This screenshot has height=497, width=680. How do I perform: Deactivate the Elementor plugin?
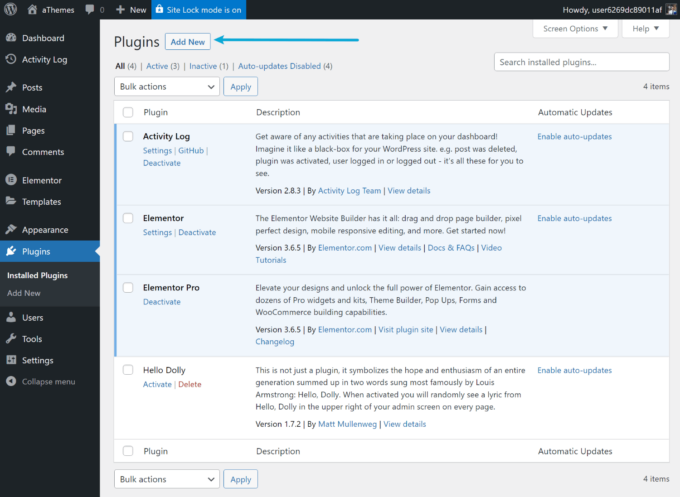(197, 232)
